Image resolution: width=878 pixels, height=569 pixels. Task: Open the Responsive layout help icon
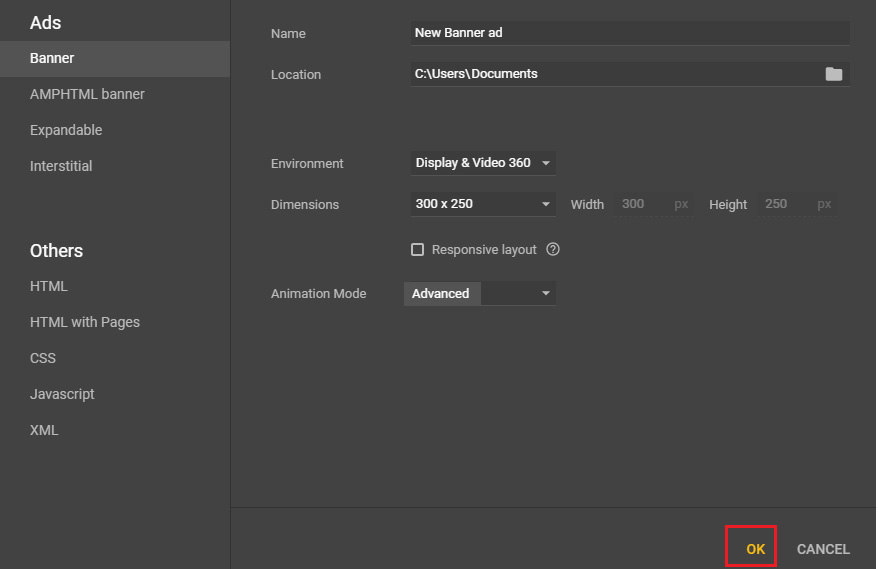(x=553, y=249)
